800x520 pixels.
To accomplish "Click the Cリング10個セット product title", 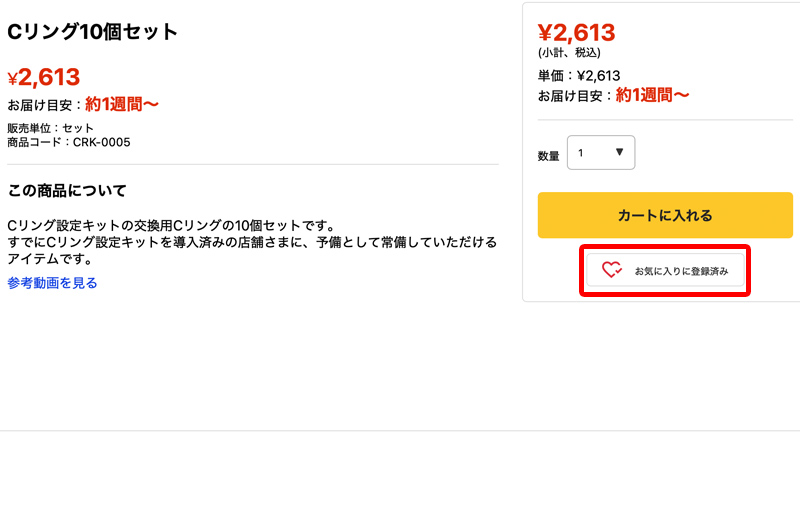I will [x=92, y=32].
